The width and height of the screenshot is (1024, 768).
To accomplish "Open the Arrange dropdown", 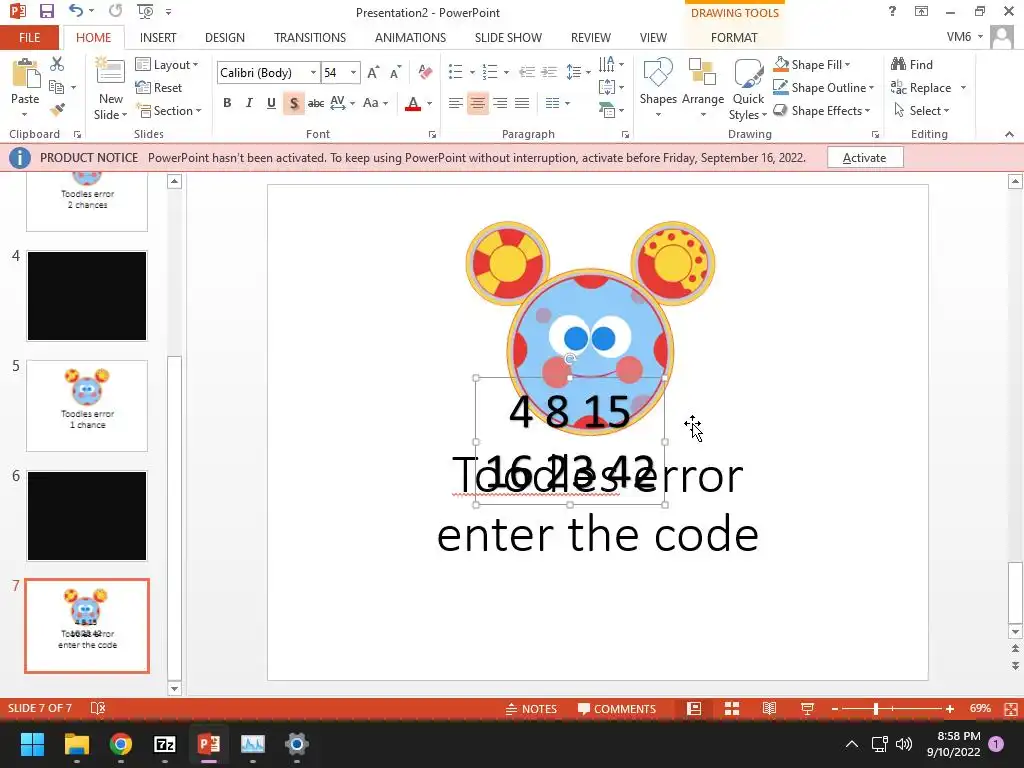I will coord(703,88).
